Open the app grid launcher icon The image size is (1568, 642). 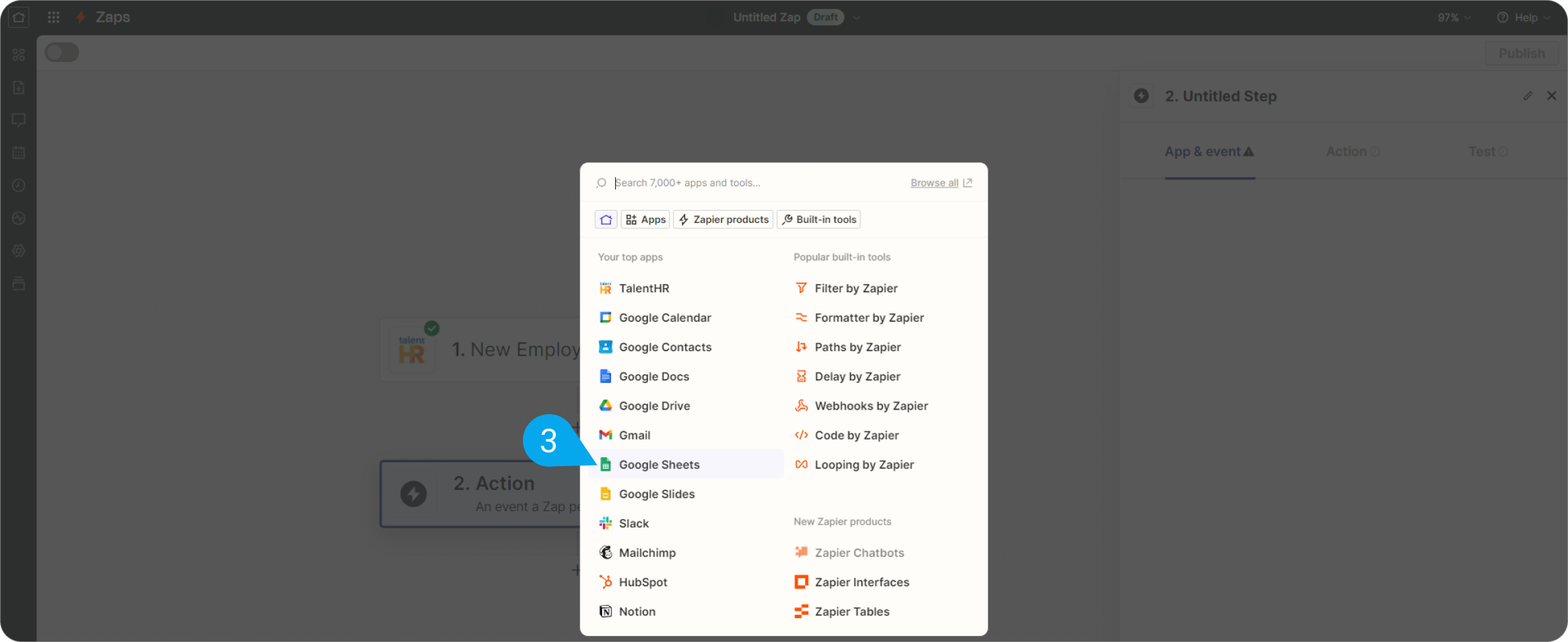(x=54, y=17)
